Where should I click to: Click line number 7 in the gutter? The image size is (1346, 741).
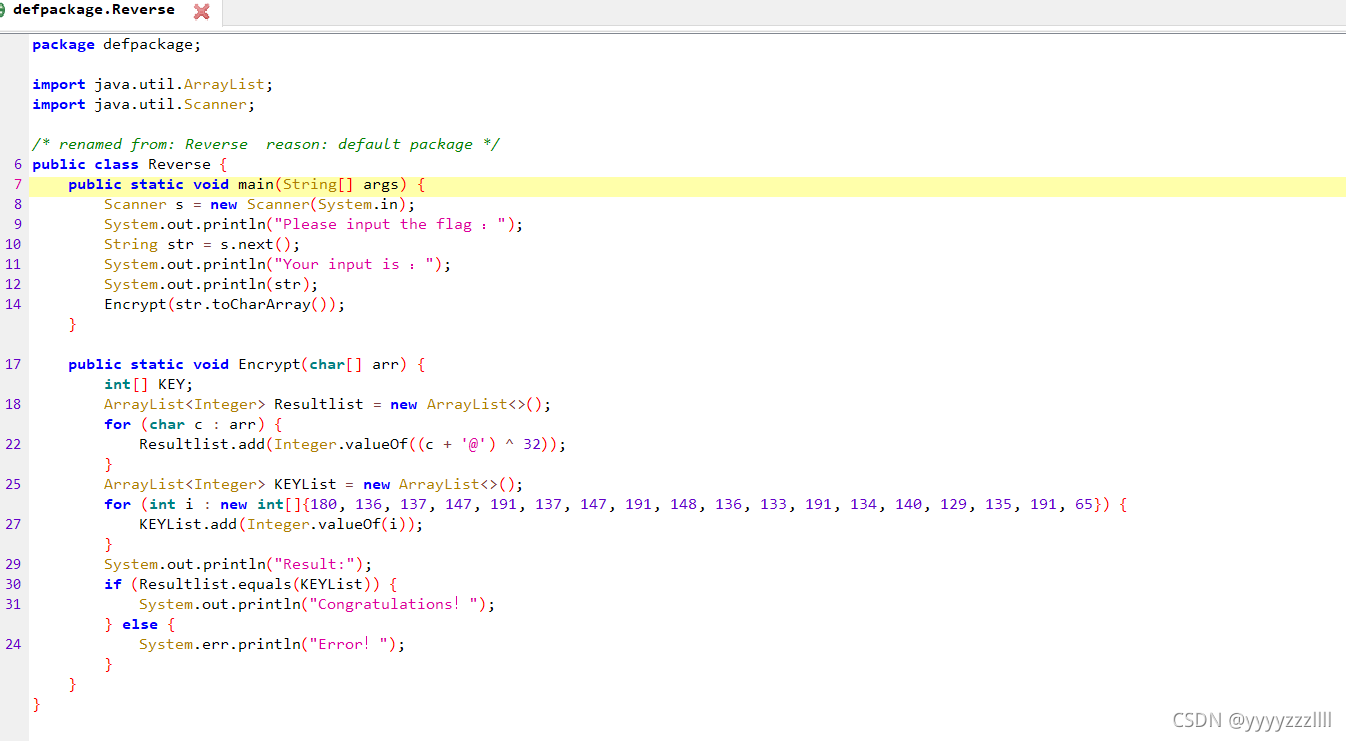(x=17, y=184)
